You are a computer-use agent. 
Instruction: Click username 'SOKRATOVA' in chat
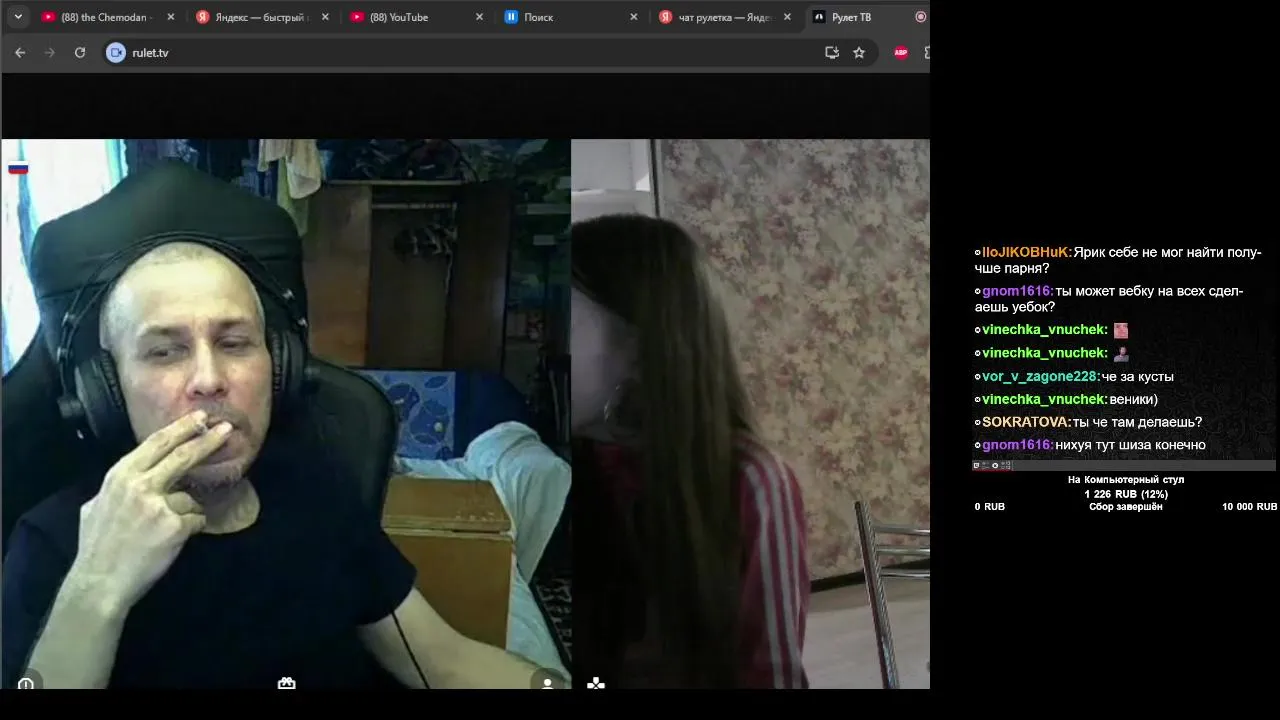(x=1025, y=422)
